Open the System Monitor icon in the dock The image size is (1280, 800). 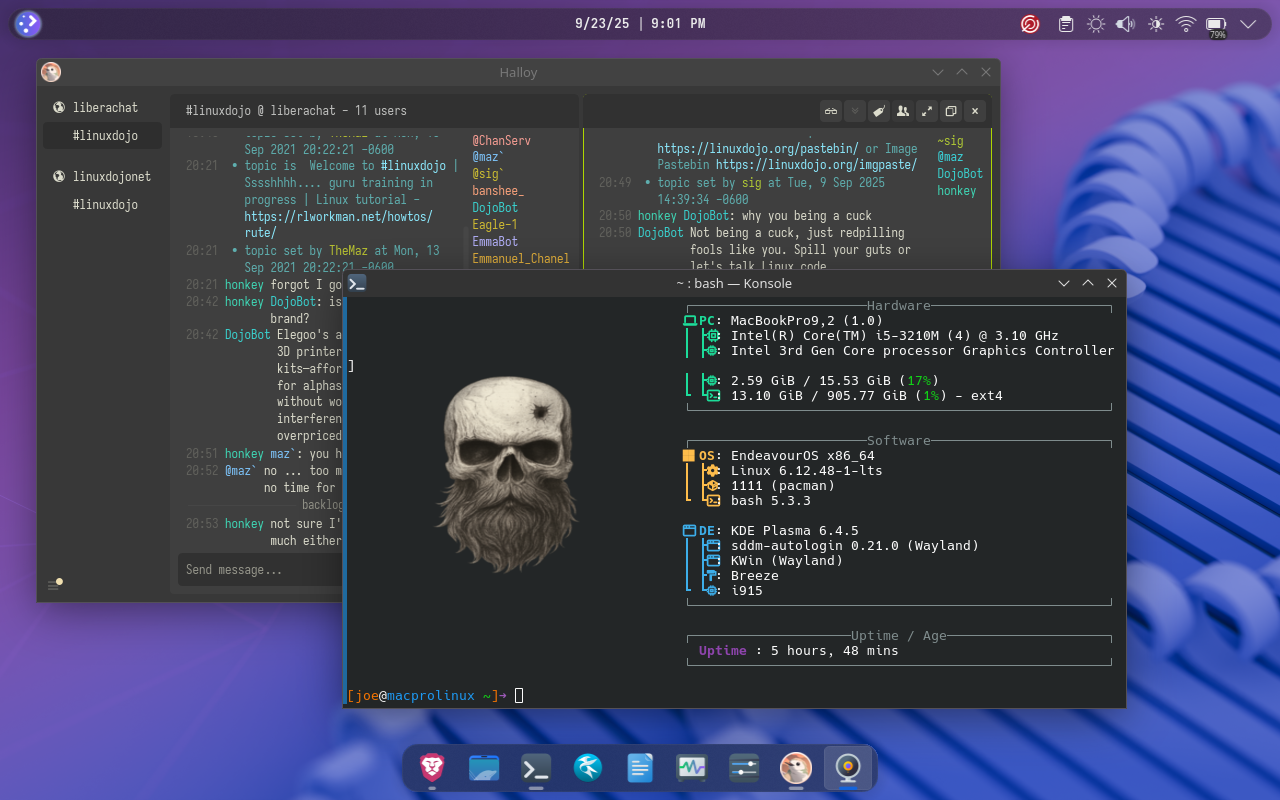(692, 767)
